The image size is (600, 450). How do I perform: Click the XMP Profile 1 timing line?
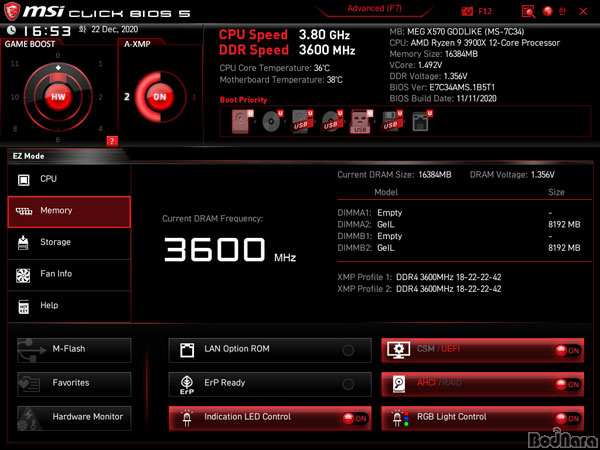[419, 277]
